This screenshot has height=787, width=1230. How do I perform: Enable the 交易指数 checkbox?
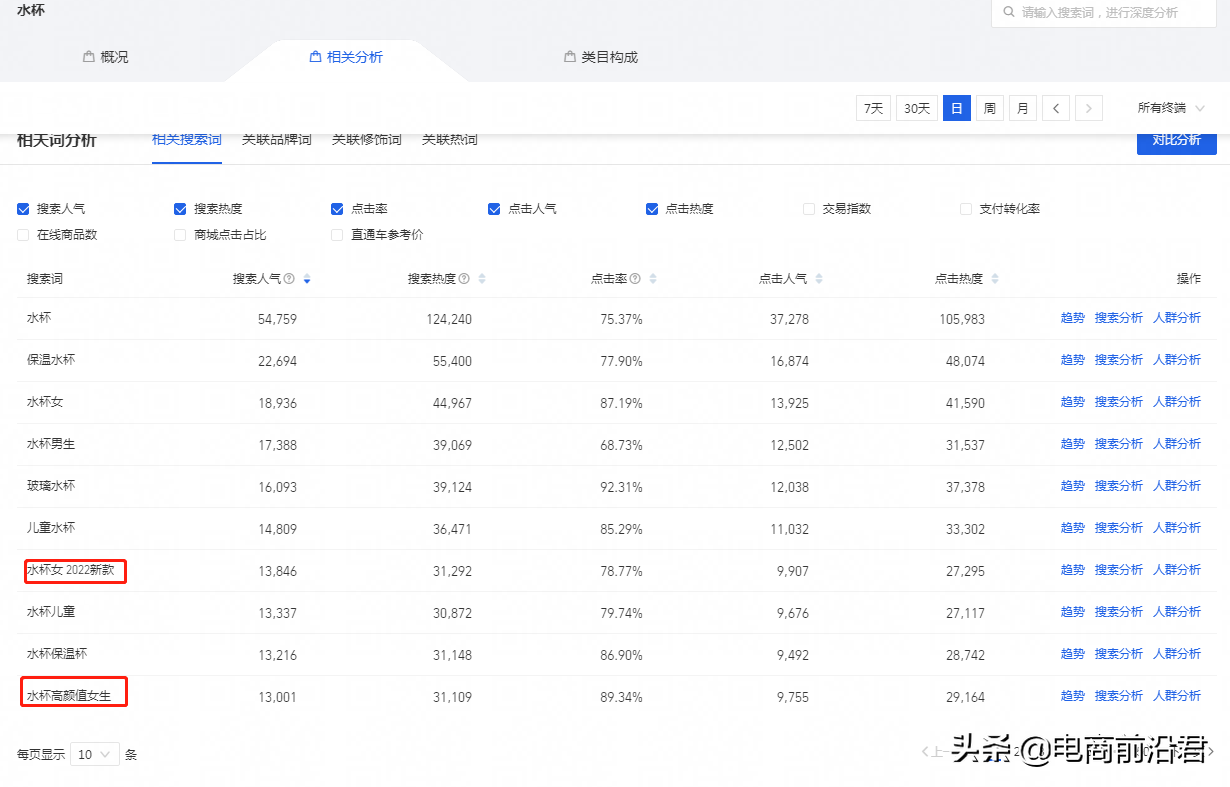[808, 209]
